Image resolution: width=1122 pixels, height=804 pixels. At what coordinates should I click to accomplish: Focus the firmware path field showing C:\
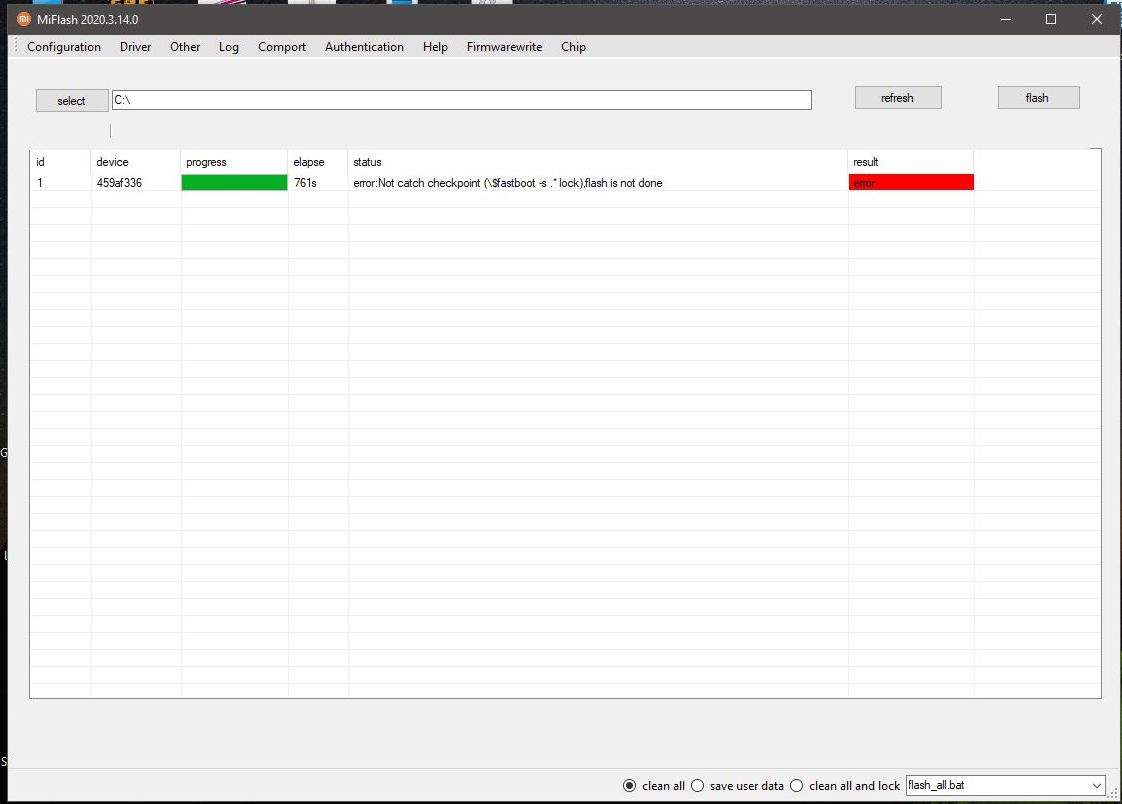(x=462, y=100)
